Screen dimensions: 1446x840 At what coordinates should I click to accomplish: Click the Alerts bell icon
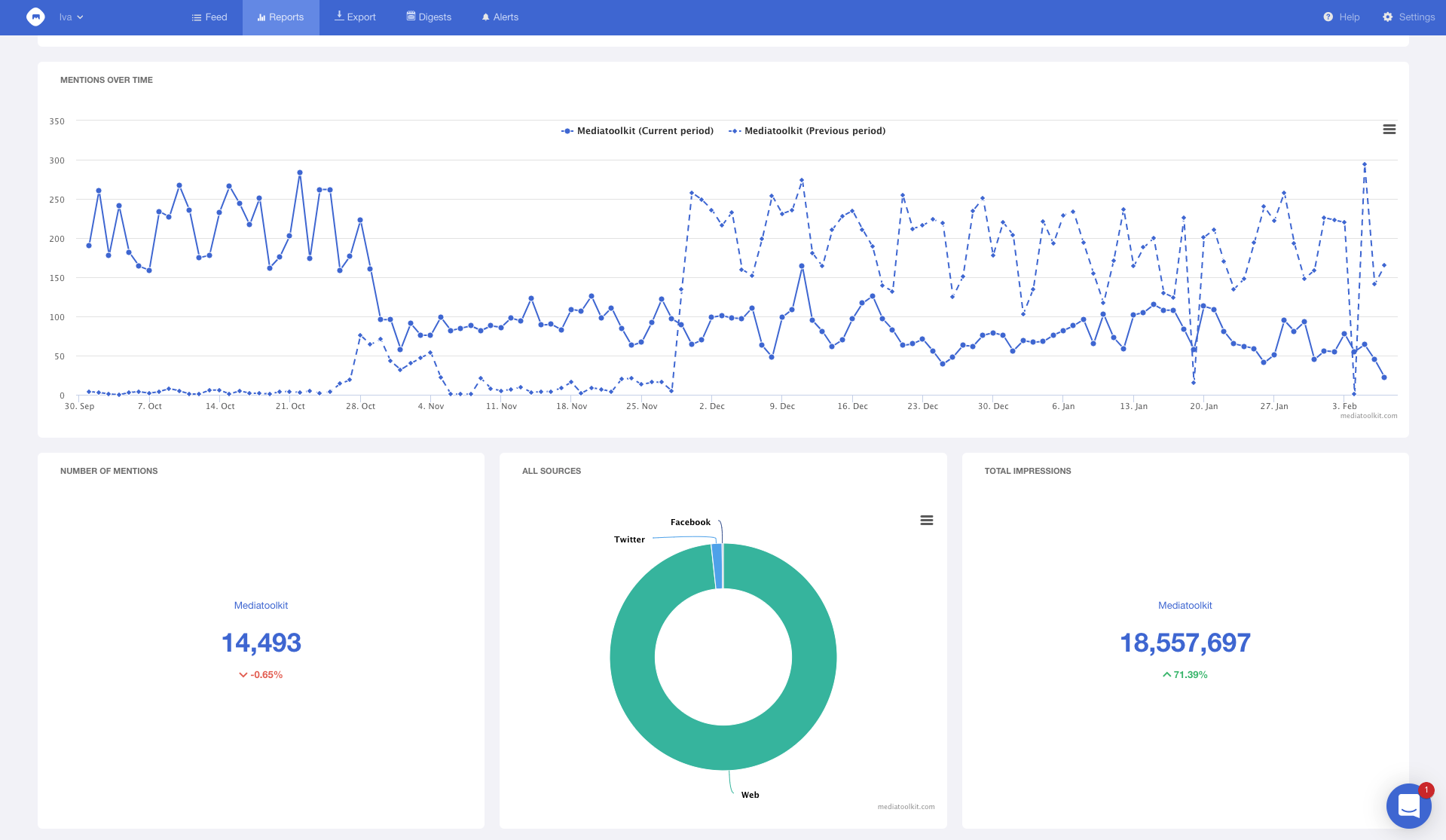pyautogui.click(x=485, y=17)
